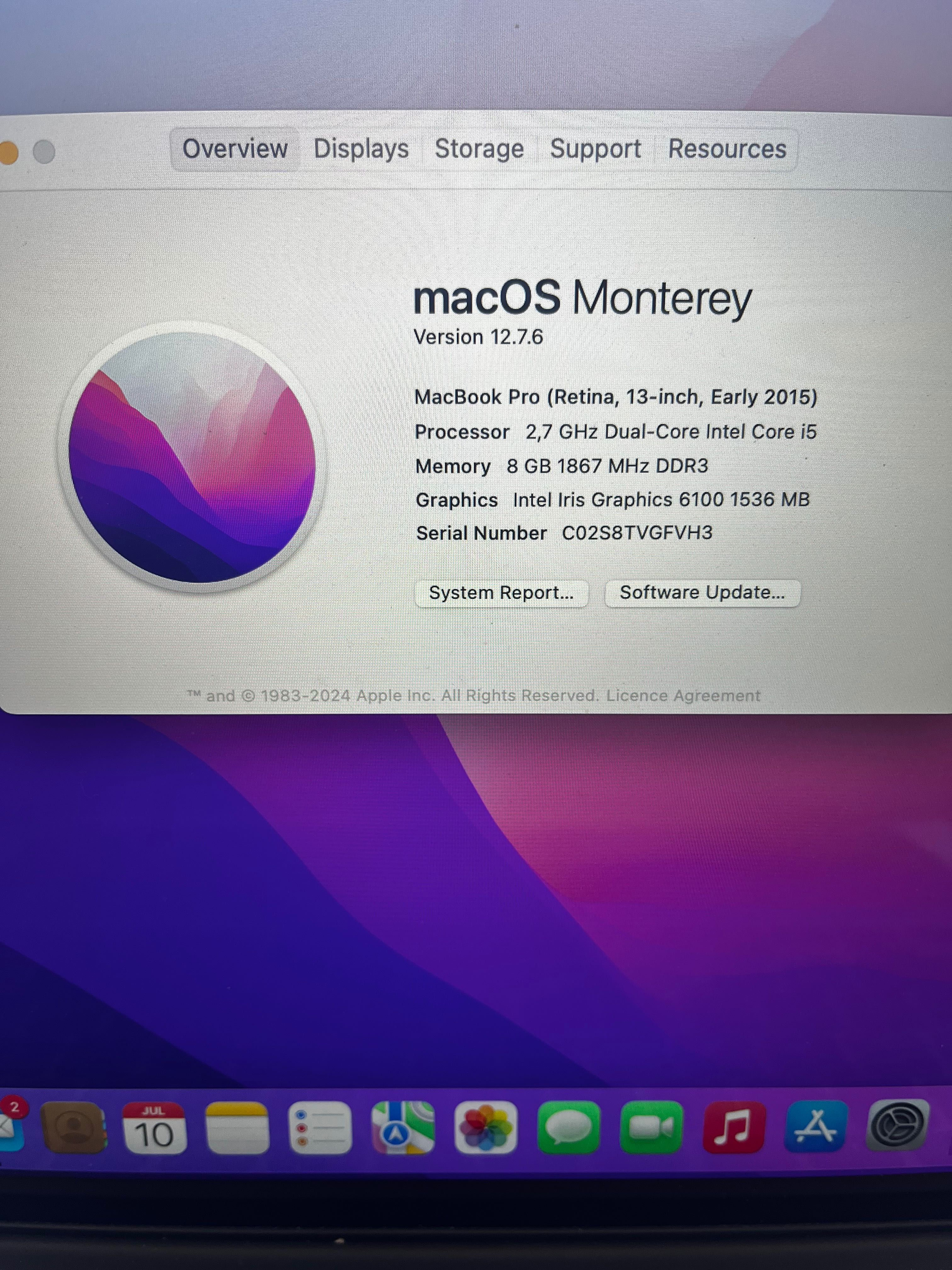The width and height of the screenshot is (952, 1270).
Task: Click the Software Update... button
Action: [x=702, y=592]
